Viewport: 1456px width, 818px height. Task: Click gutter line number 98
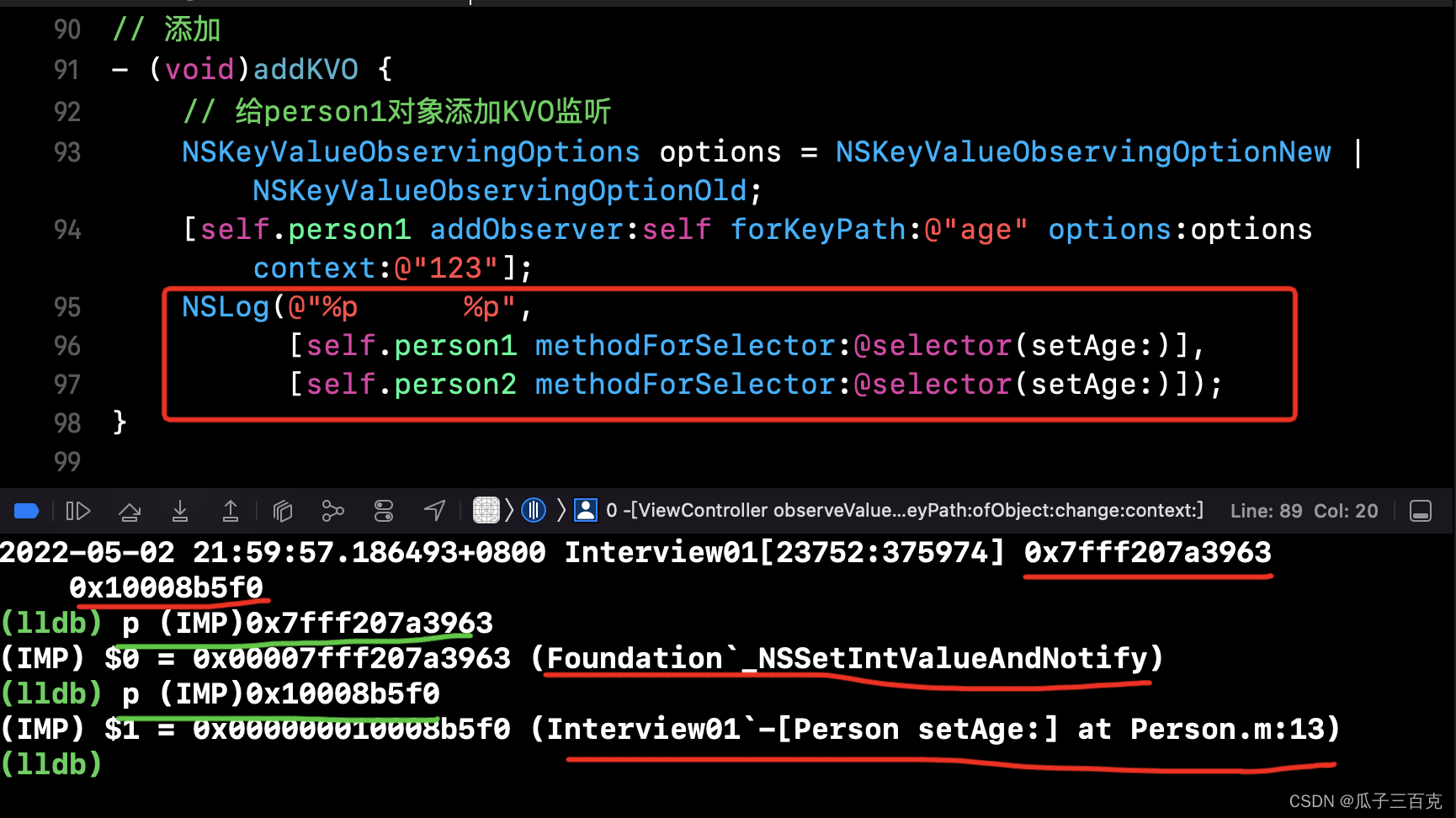67,422
